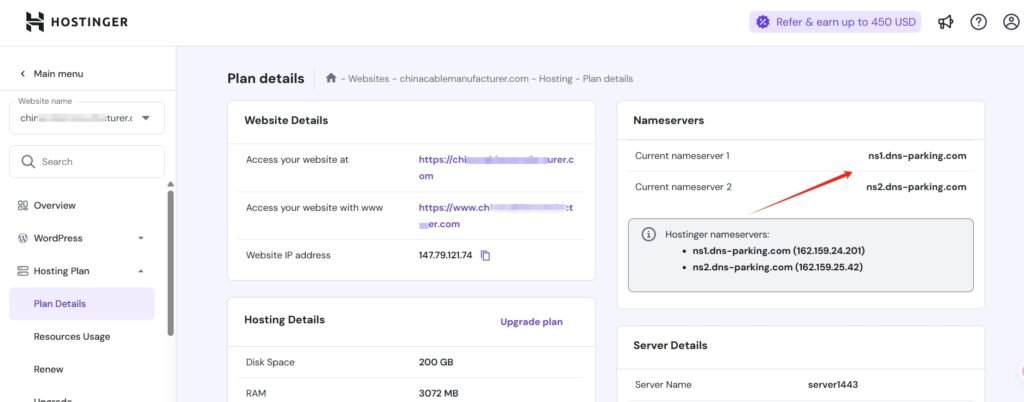1024x402 pixels.
Task: Click the Overview dashboard icon
Action: 23,205
